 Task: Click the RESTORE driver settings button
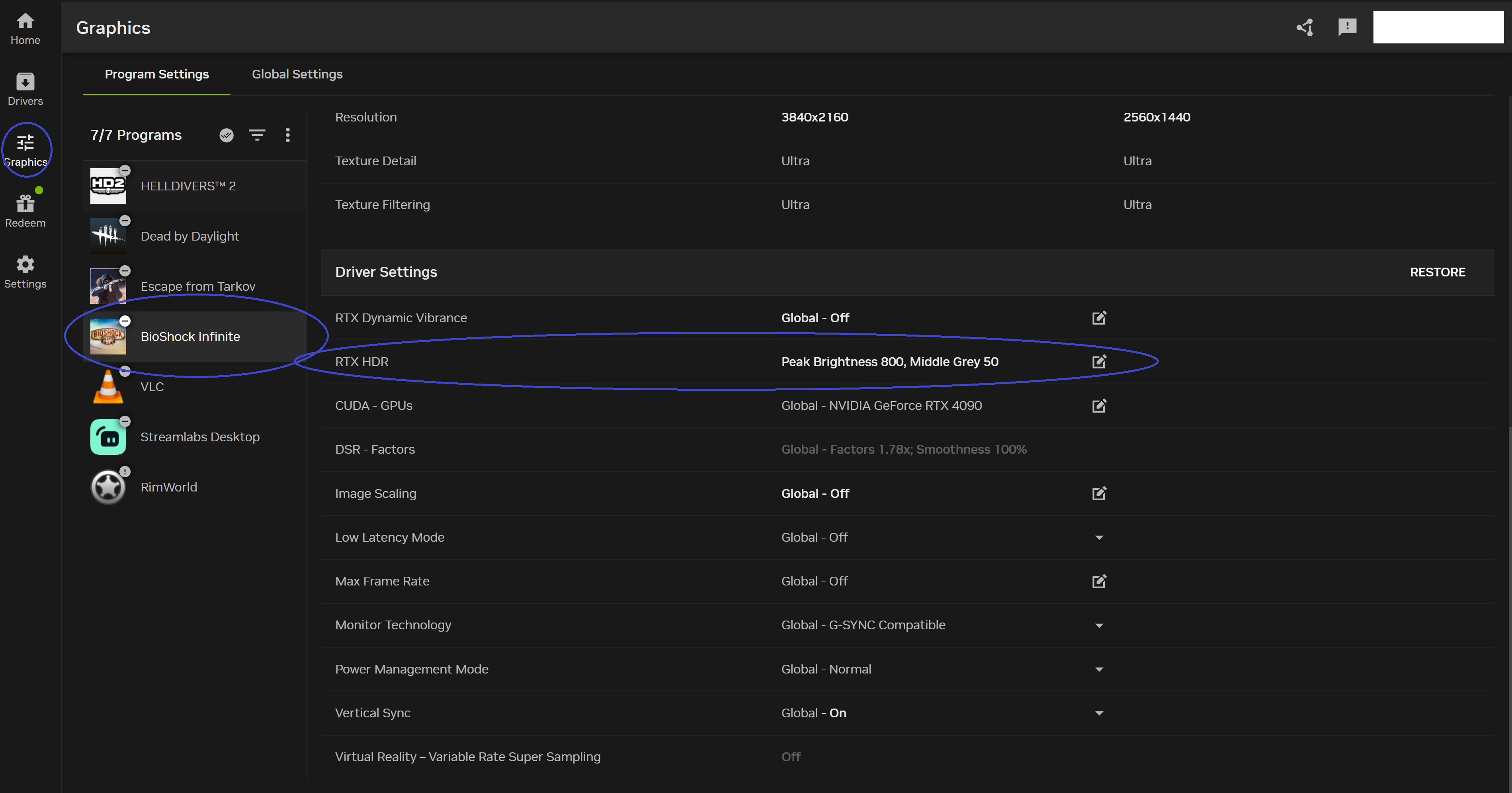[x=1438, y=272]
